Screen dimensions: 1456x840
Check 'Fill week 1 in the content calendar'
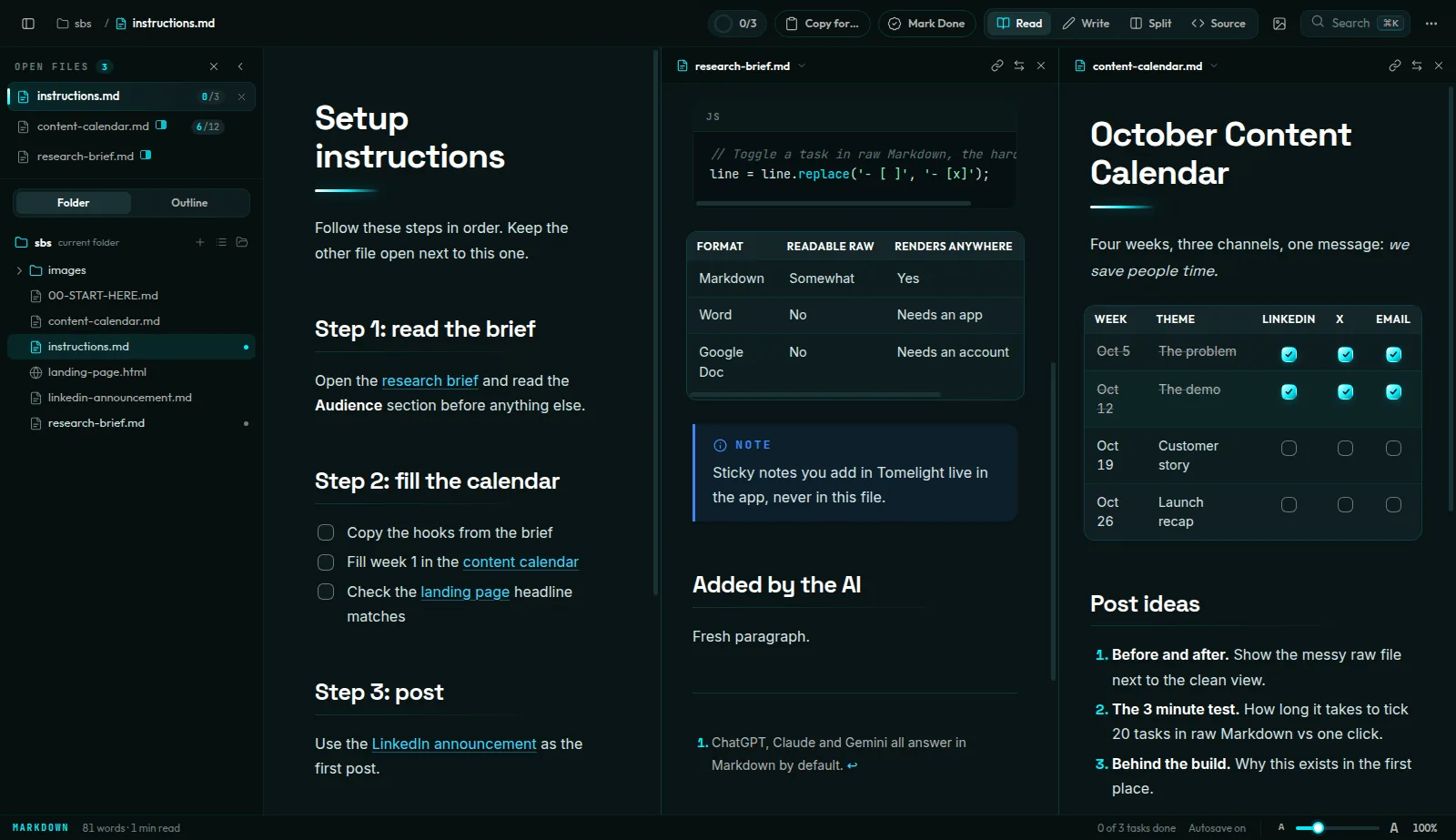(x=326, y=562)
